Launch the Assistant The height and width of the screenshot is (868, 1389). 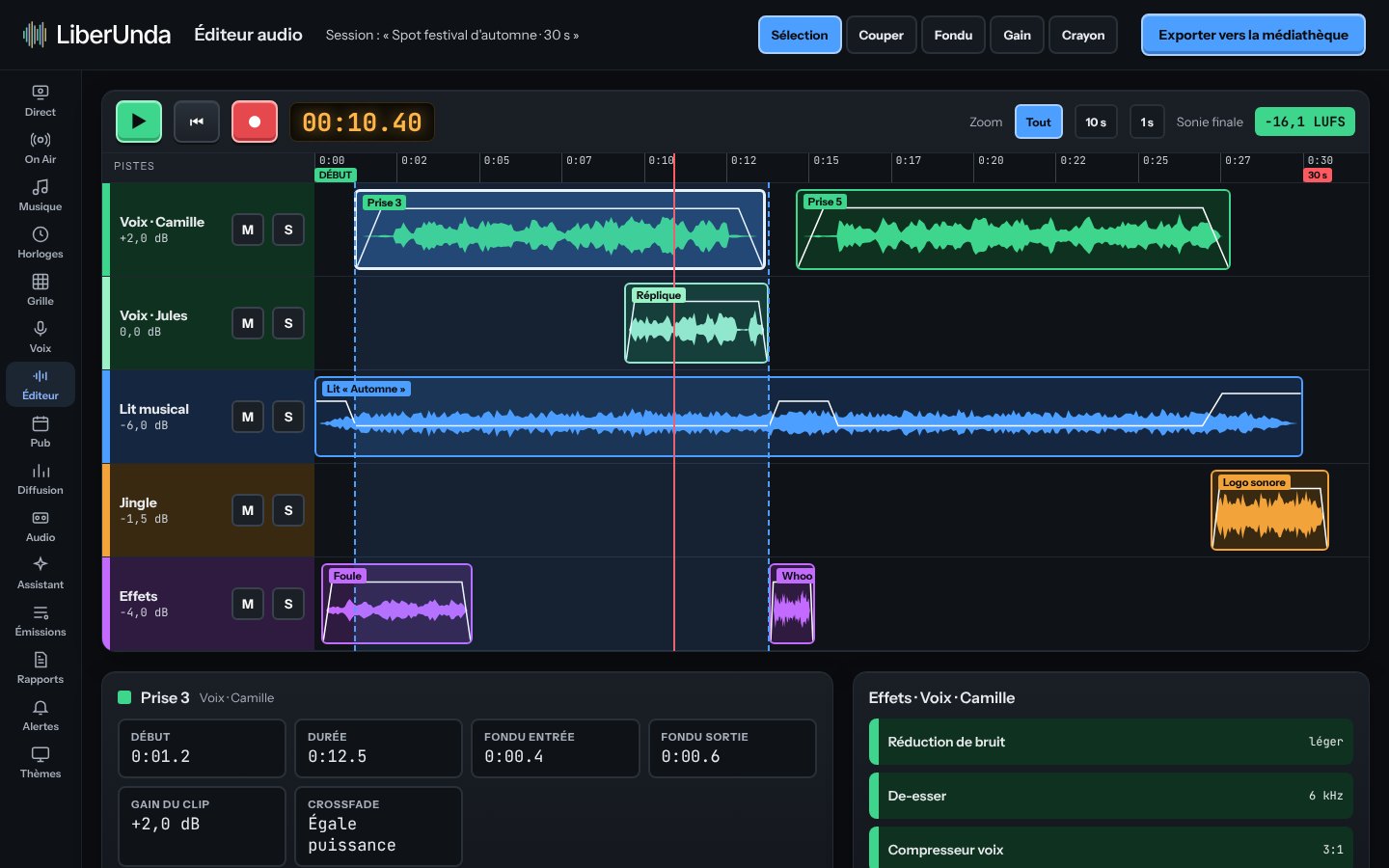tap(41, 573)
